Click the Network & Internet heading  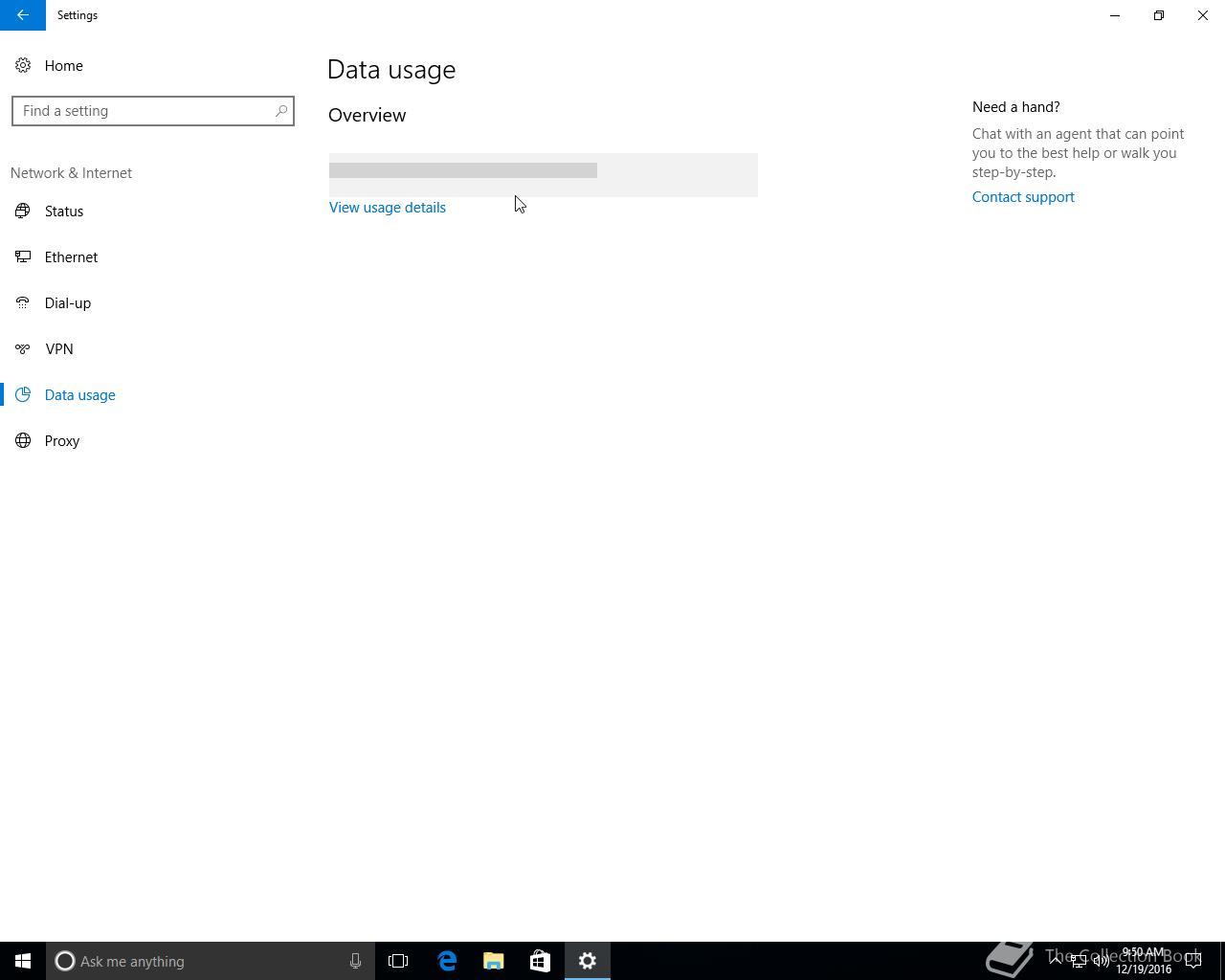click(72, 173)
